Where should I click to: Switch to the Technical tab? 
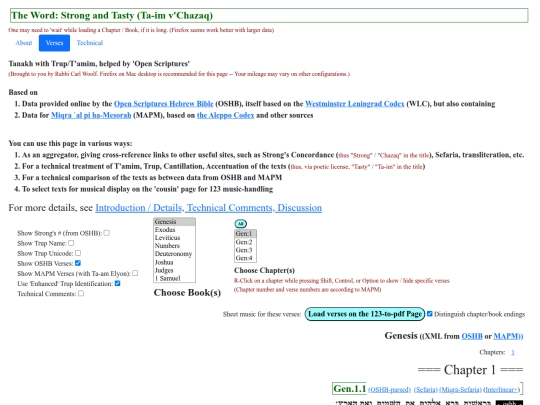point(90,43)
